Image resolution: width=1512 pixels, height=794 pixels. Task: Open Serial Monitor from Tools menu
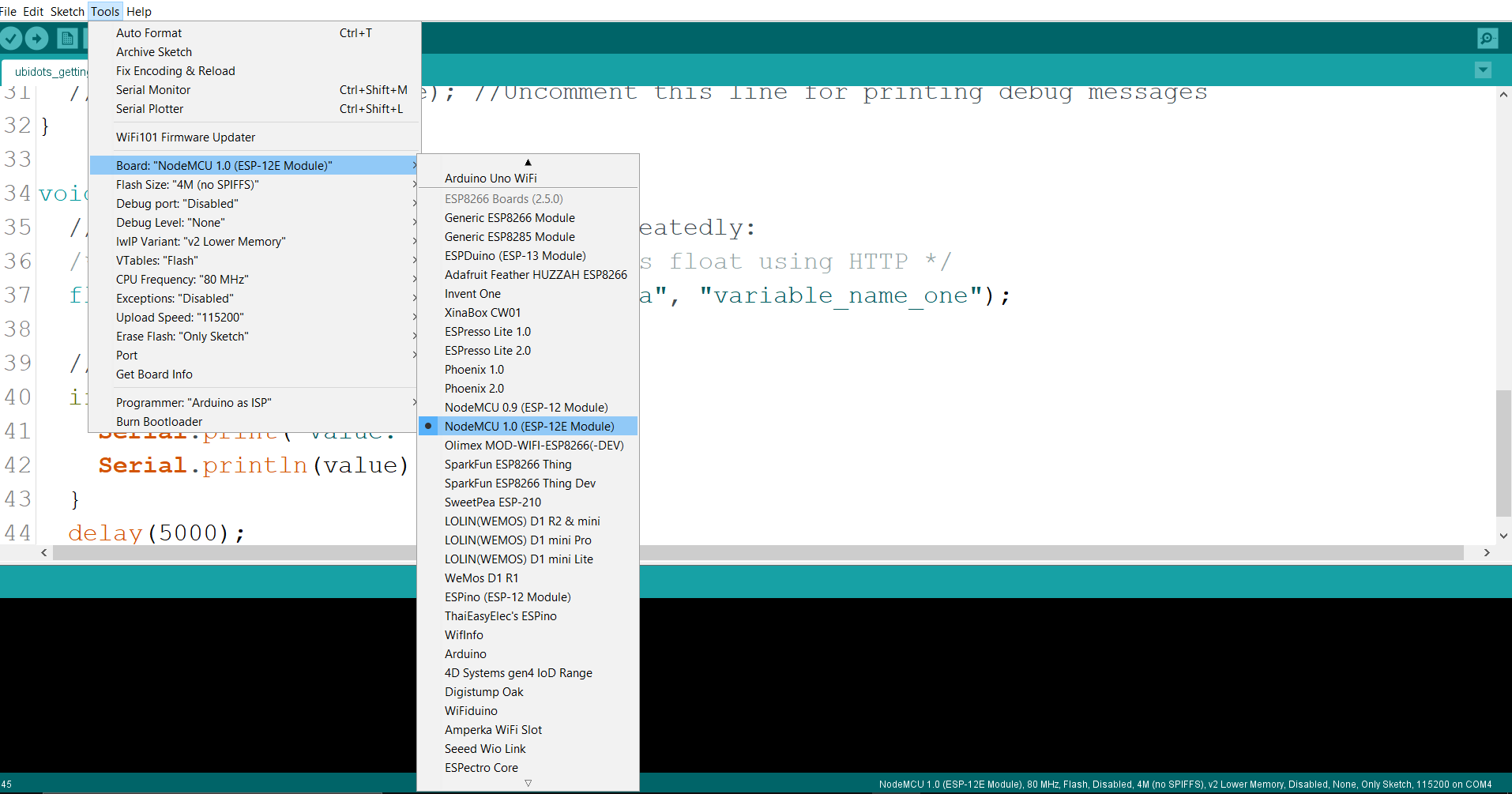254,90
